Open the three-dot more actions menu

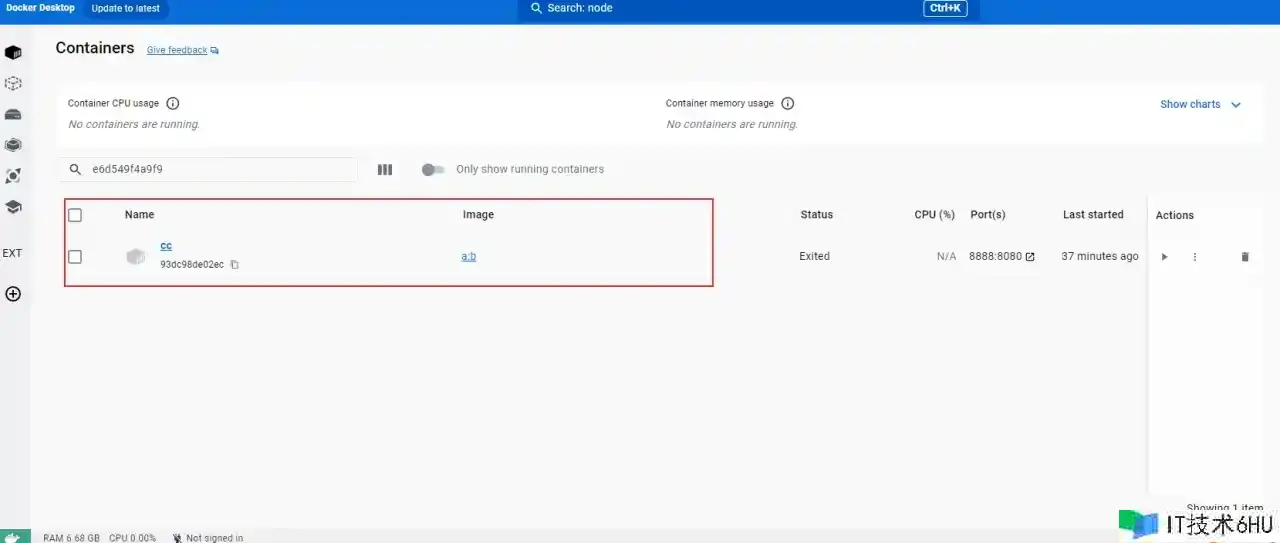coord(1194,257)
